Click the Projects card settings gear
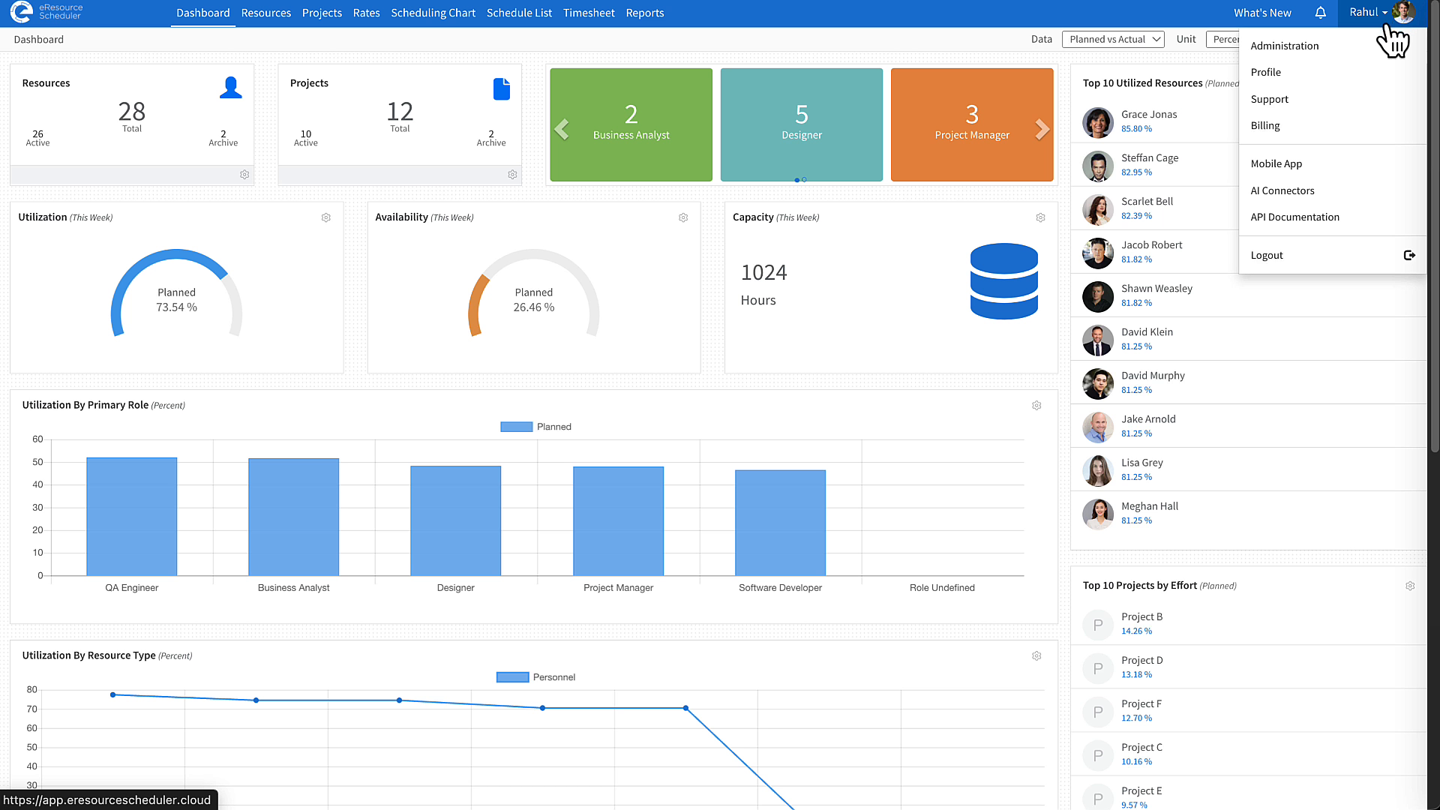1440x810 pixels. point(512,175)
